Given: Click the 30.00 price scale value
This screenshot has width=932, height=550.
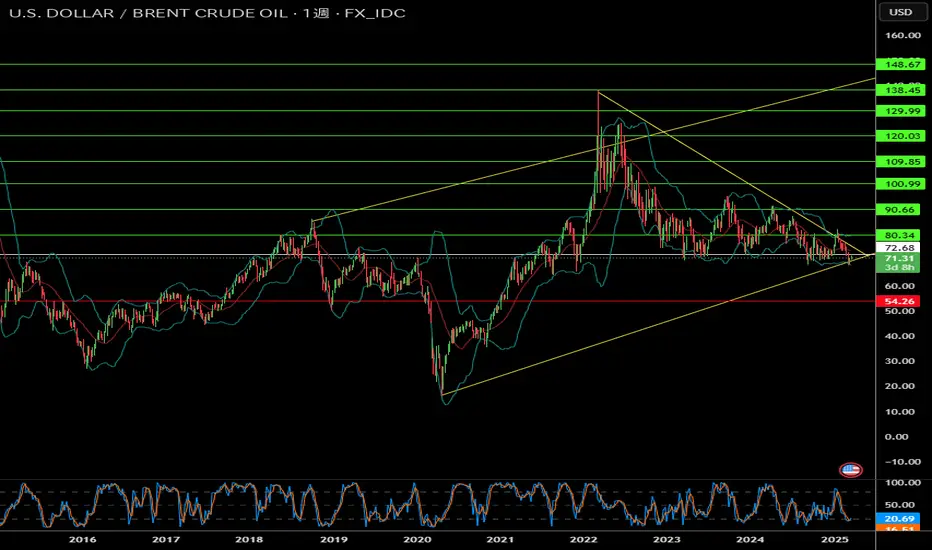Looking at the screenshot, I should [x=899, y=361].
